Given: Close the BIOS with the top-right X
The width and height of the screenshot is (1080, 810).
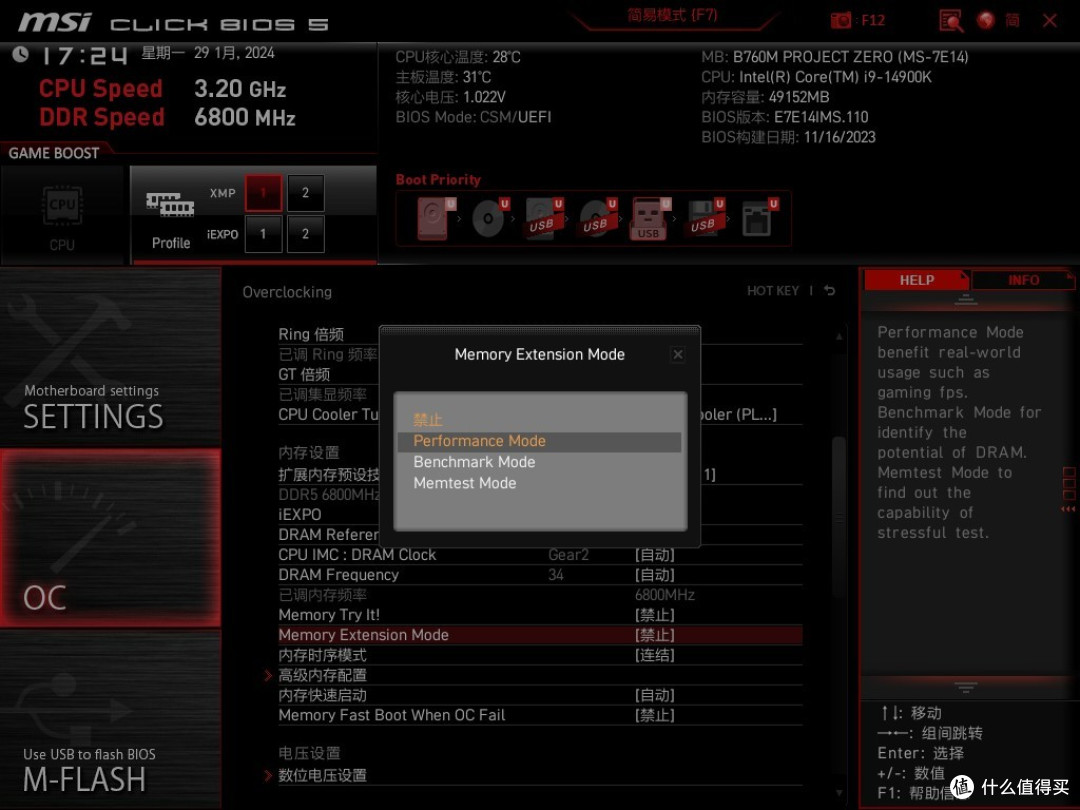Looking at the screenshot, I should pos(1050,21).
